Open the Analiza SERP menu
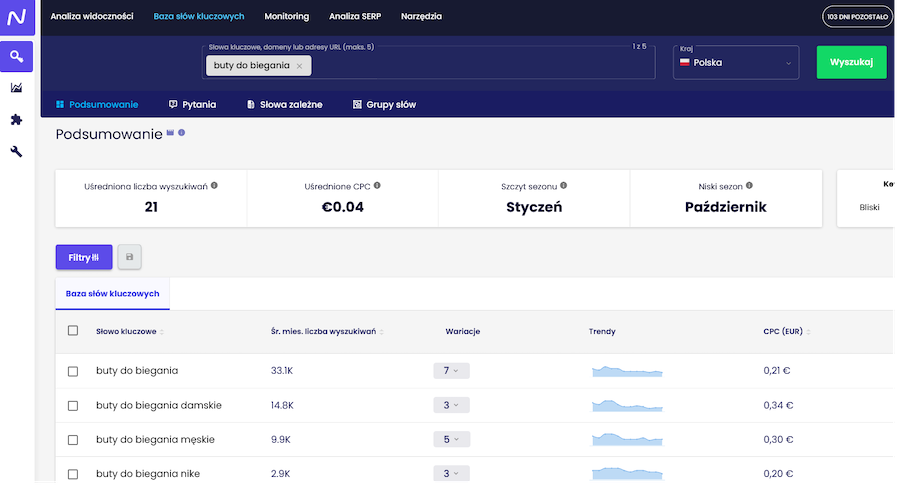The width and height of the screenshot is (900, 486). coord(355,16)
